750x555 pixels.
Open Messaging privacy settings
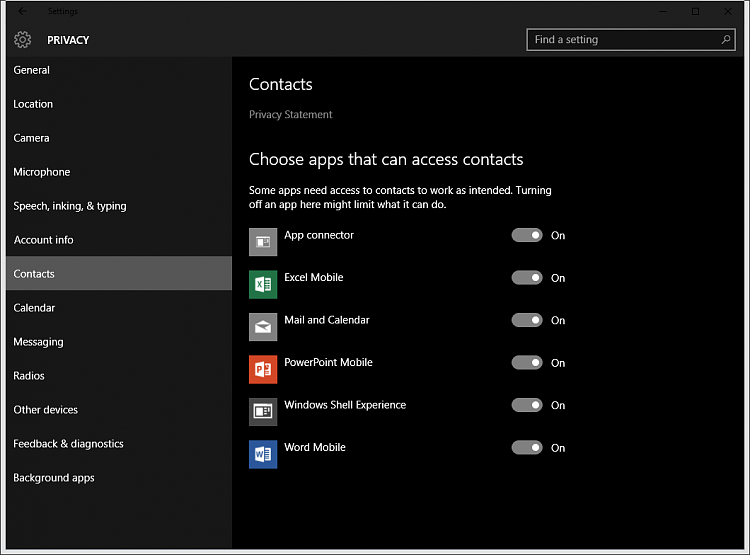tap(119, 342)
